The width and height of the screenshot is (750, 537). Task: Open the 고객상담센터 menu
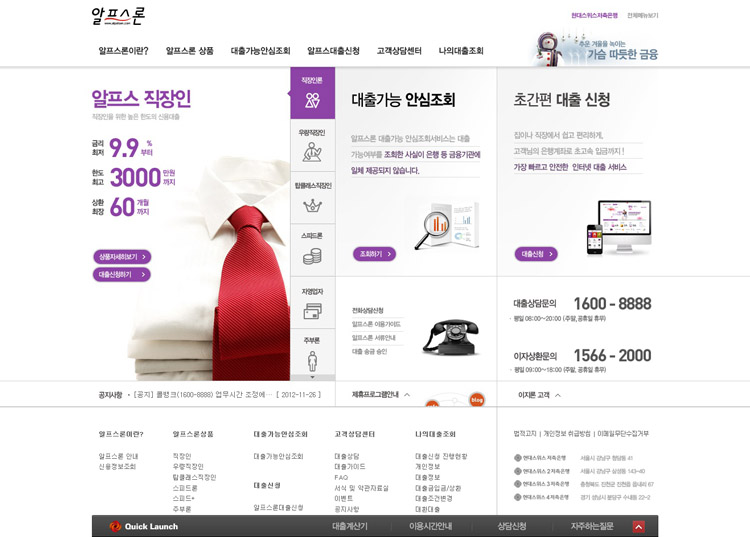[399, 51]
